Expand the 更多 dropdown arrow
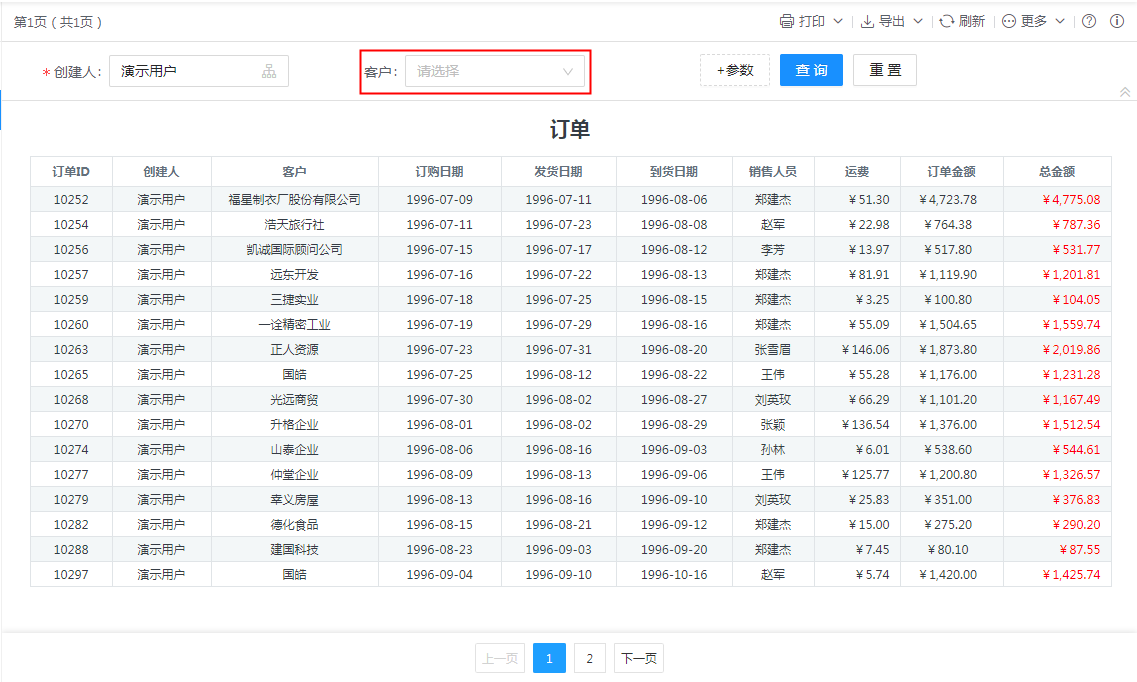Image resolution: width=1137 pixels, height=682 pixels. point(1060,21)
